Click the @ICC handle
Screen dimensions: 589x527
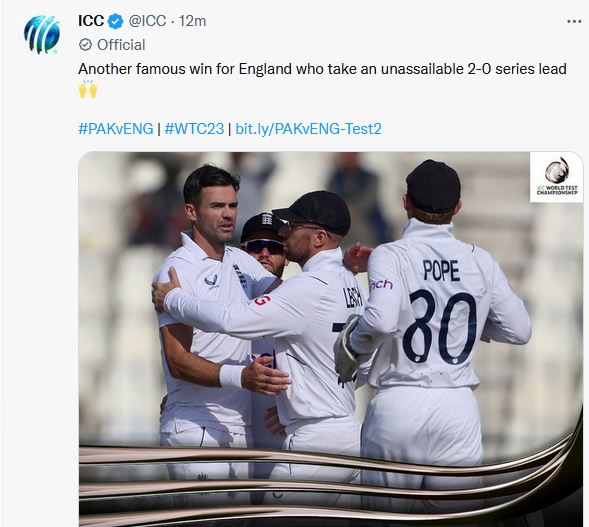click(147, 21)
